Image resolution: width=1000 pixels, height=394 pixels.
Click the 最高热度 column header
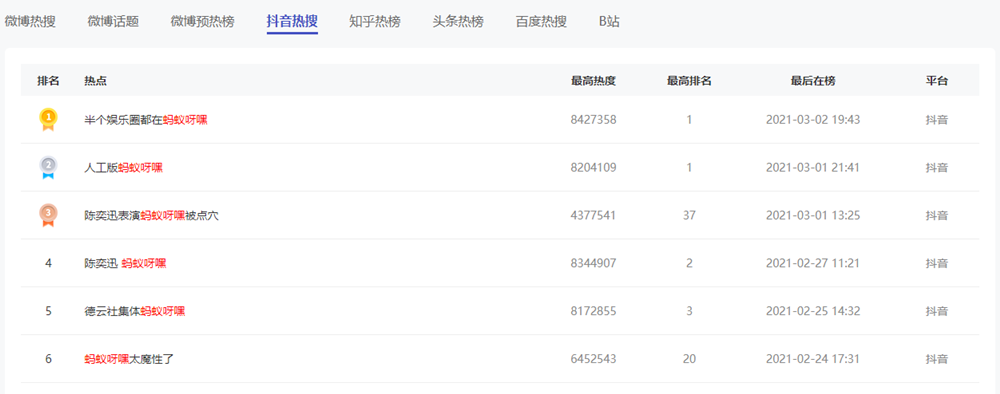tap(593, 81)
